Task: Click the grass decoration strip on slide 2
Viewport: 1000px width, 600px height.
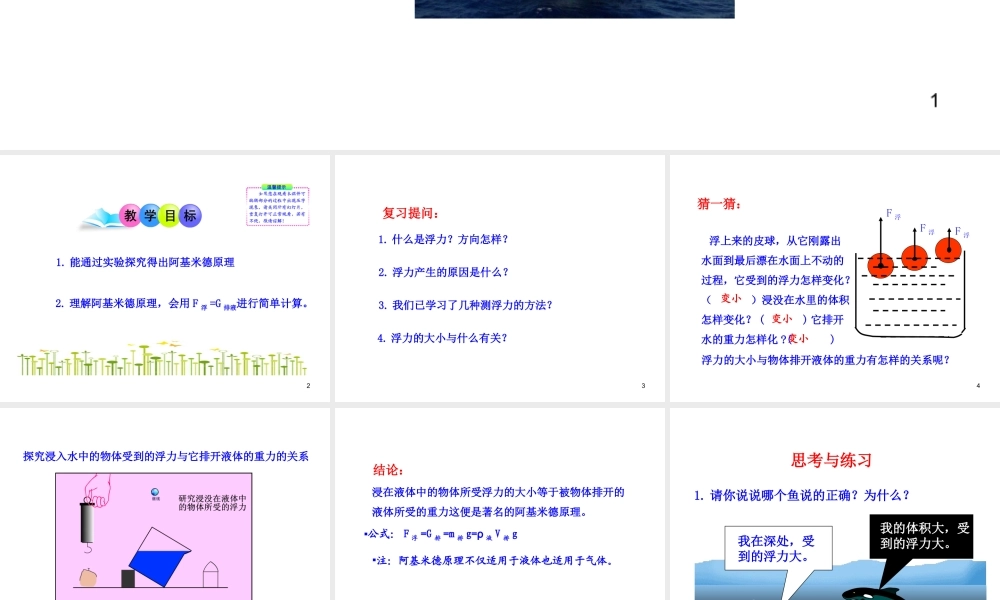Action: click(x=162, y=359)
